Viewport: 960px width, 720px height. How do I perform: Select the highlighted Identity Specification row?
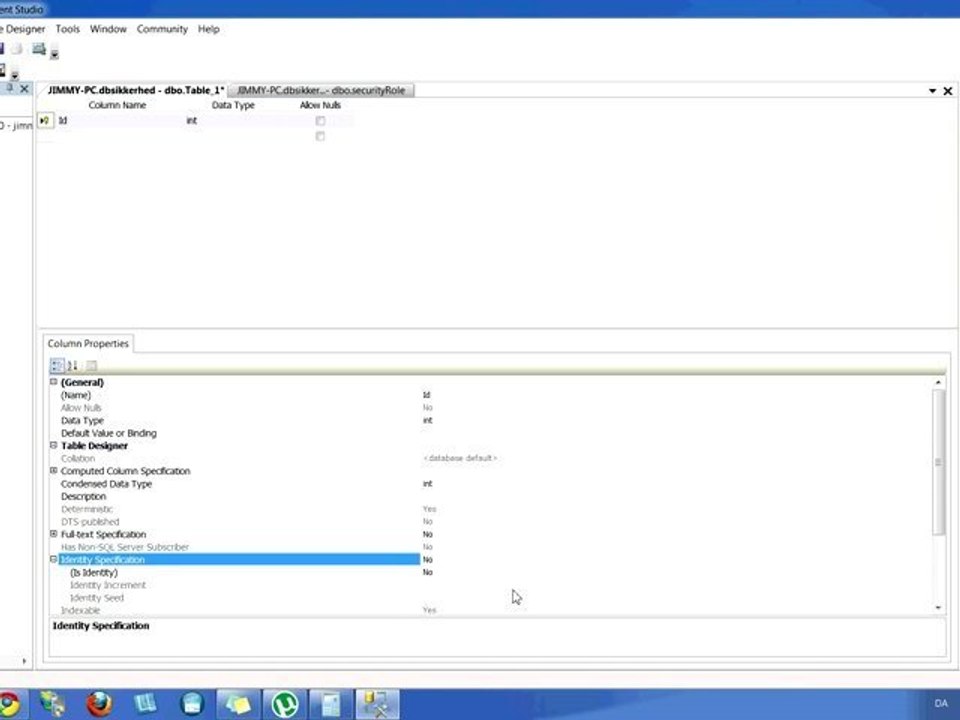pos(239,560)
